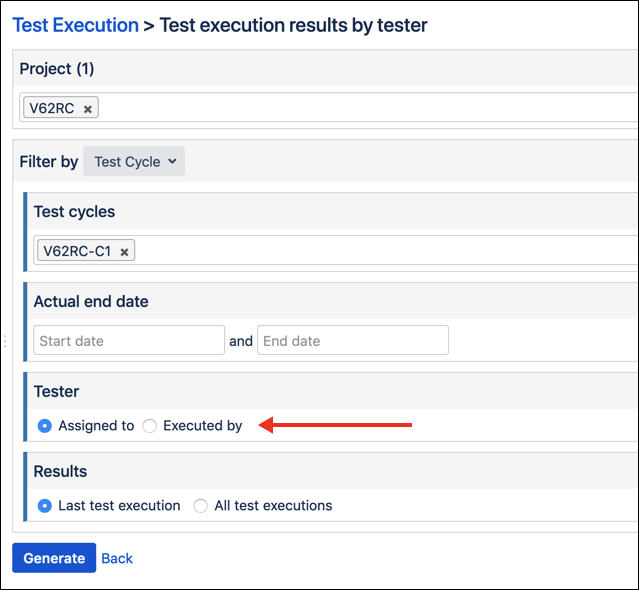Remove the V62RC-C1 test cycle tag
The height and width of the screenshot is (590, 639).
(124, 253)
